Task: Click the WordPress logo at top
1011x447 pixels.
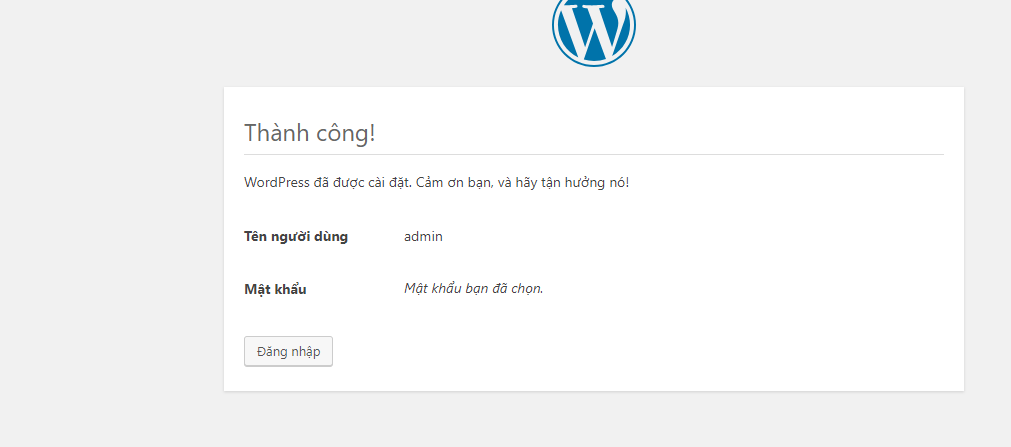Action: coord(593,28)
